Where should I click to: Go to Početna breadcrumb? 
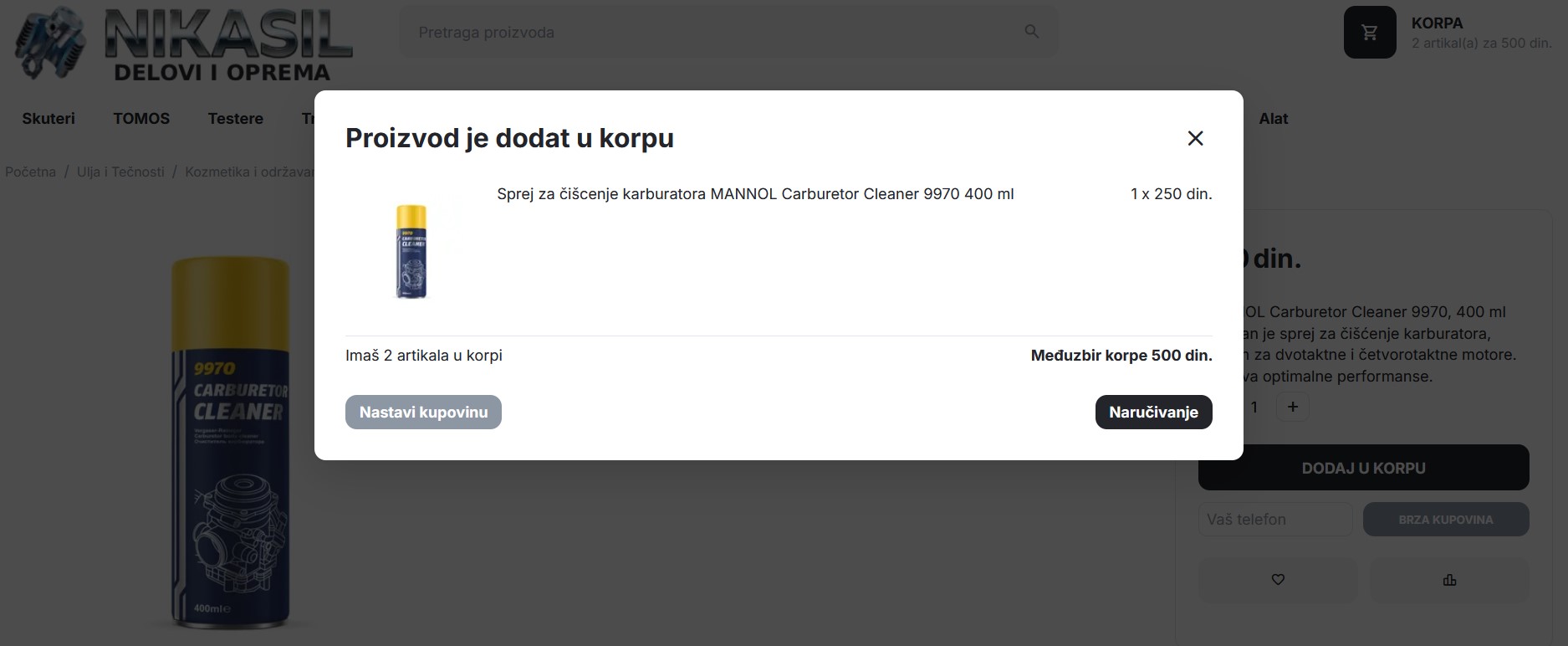[30, 172]
